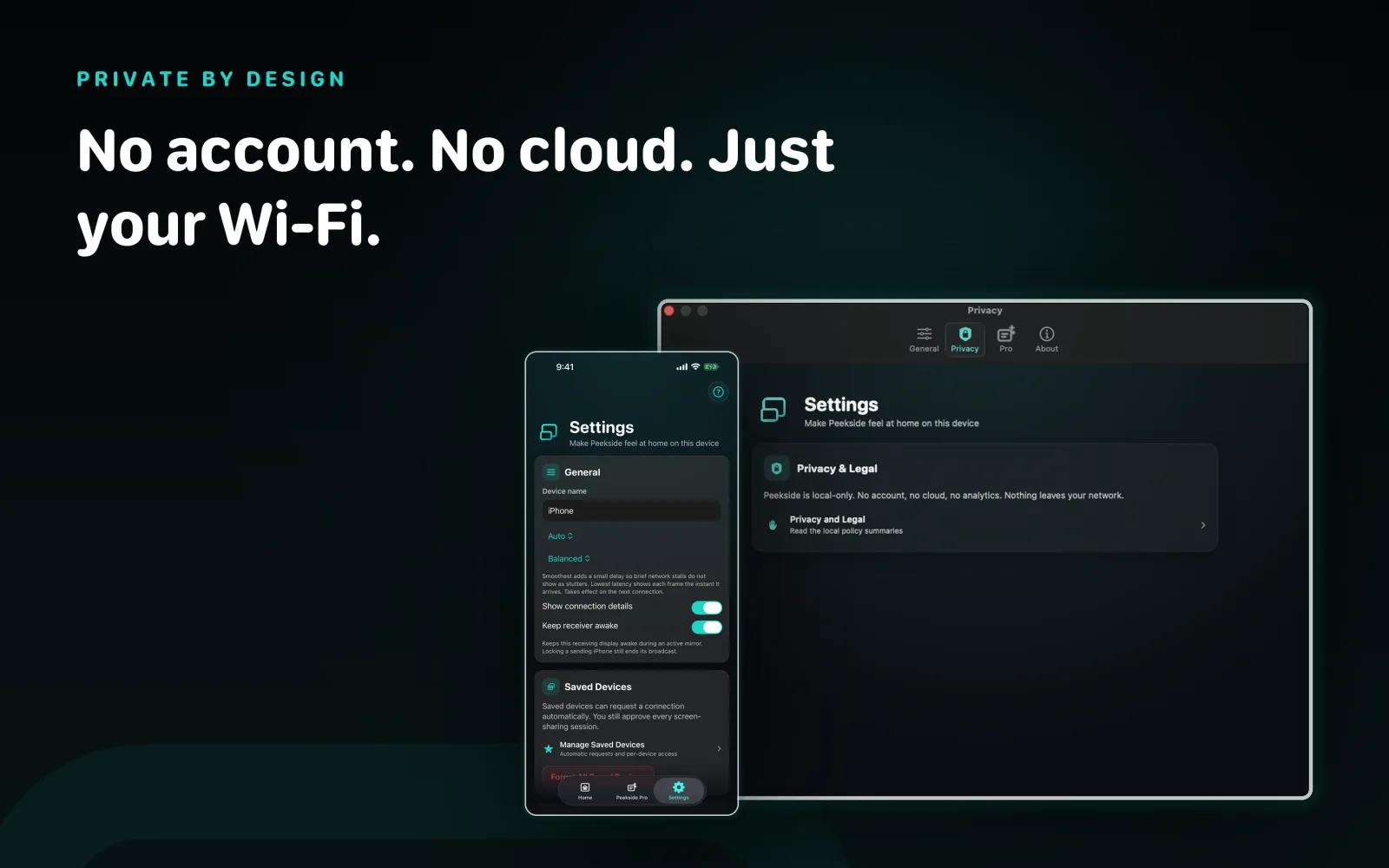Open the Auto dropdown selector

pos(560,536)
